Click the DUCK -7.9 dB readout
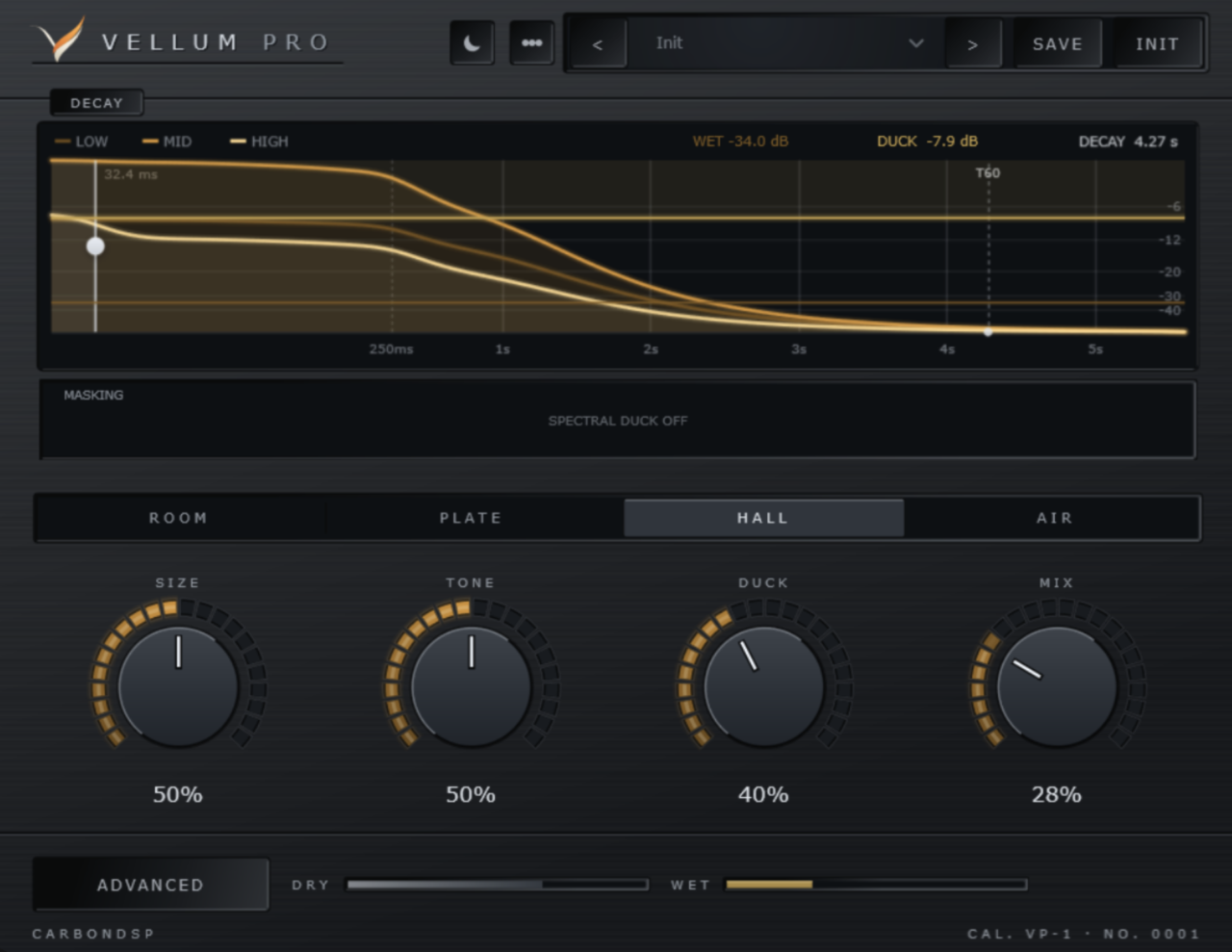The width and height of the screenshot is (1232, 952). [927, 142]
